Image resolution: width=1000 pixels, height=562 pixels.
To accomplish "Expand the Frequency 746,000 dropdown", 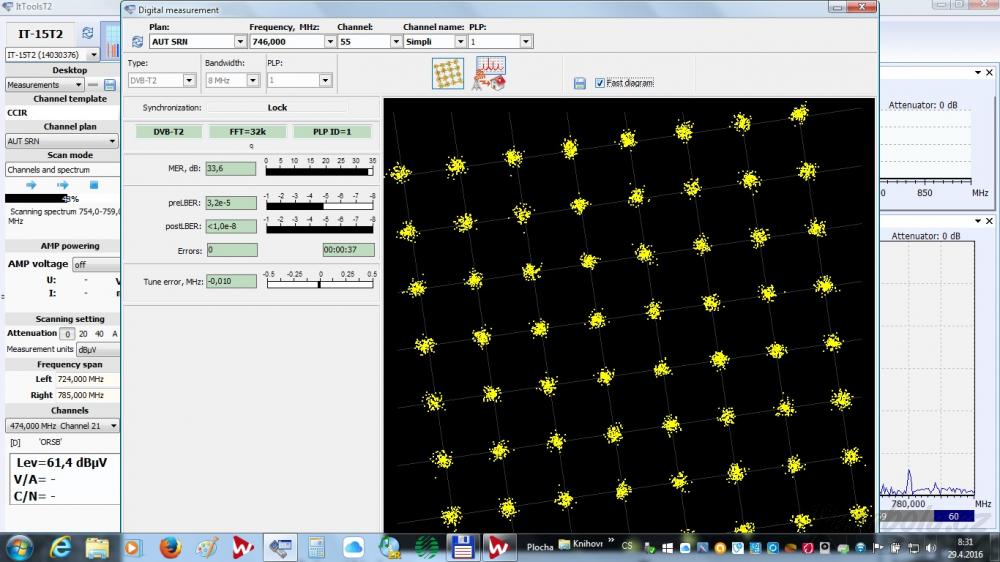I will click(x=330, y=41).
